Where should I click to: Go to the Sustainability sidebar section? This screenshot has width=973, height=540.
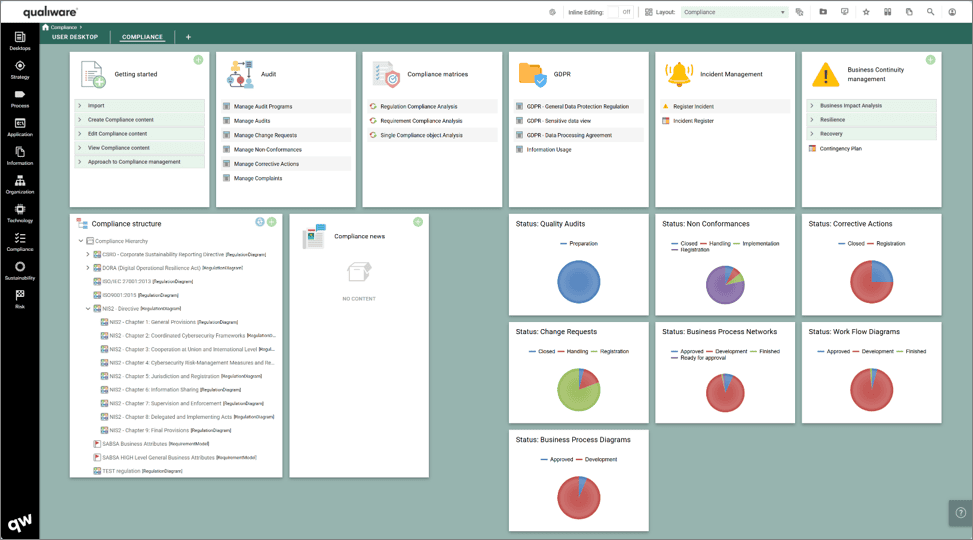[19, 270]
